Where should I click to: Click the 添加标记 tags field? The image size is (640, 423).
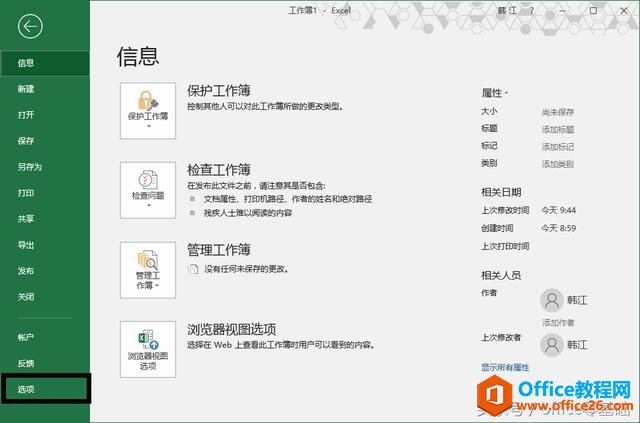pos(558,146)
